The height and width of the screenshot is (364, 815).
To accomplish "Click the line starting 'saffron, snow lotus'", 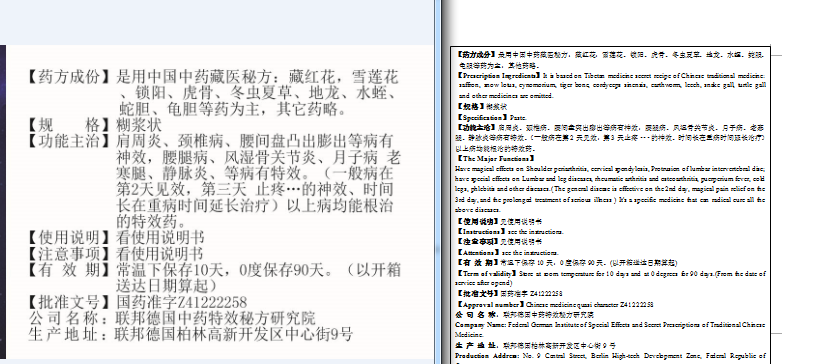I will click(612, 85).
